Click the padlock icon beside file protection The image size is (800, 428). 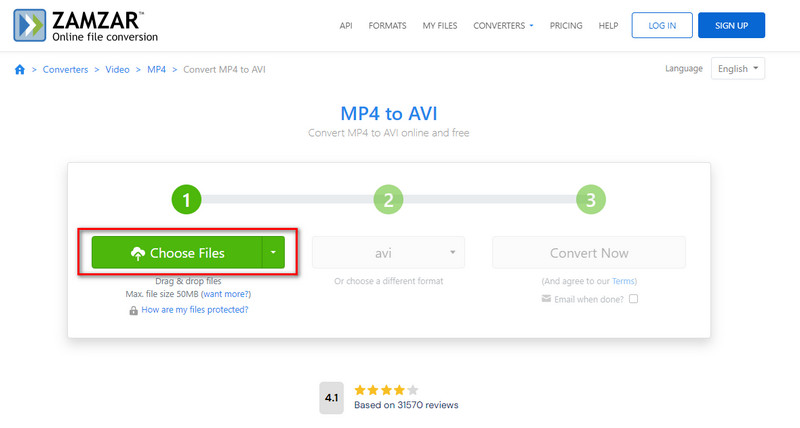pyautogui.click(x=133, y=310)
